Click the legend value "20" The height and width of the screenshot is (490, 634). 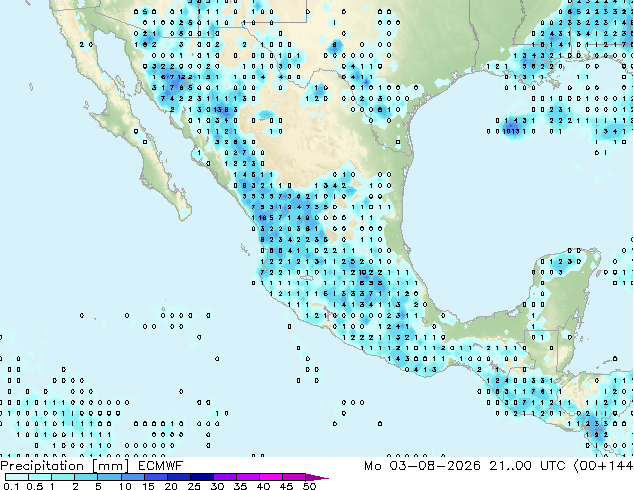point(171,486)
